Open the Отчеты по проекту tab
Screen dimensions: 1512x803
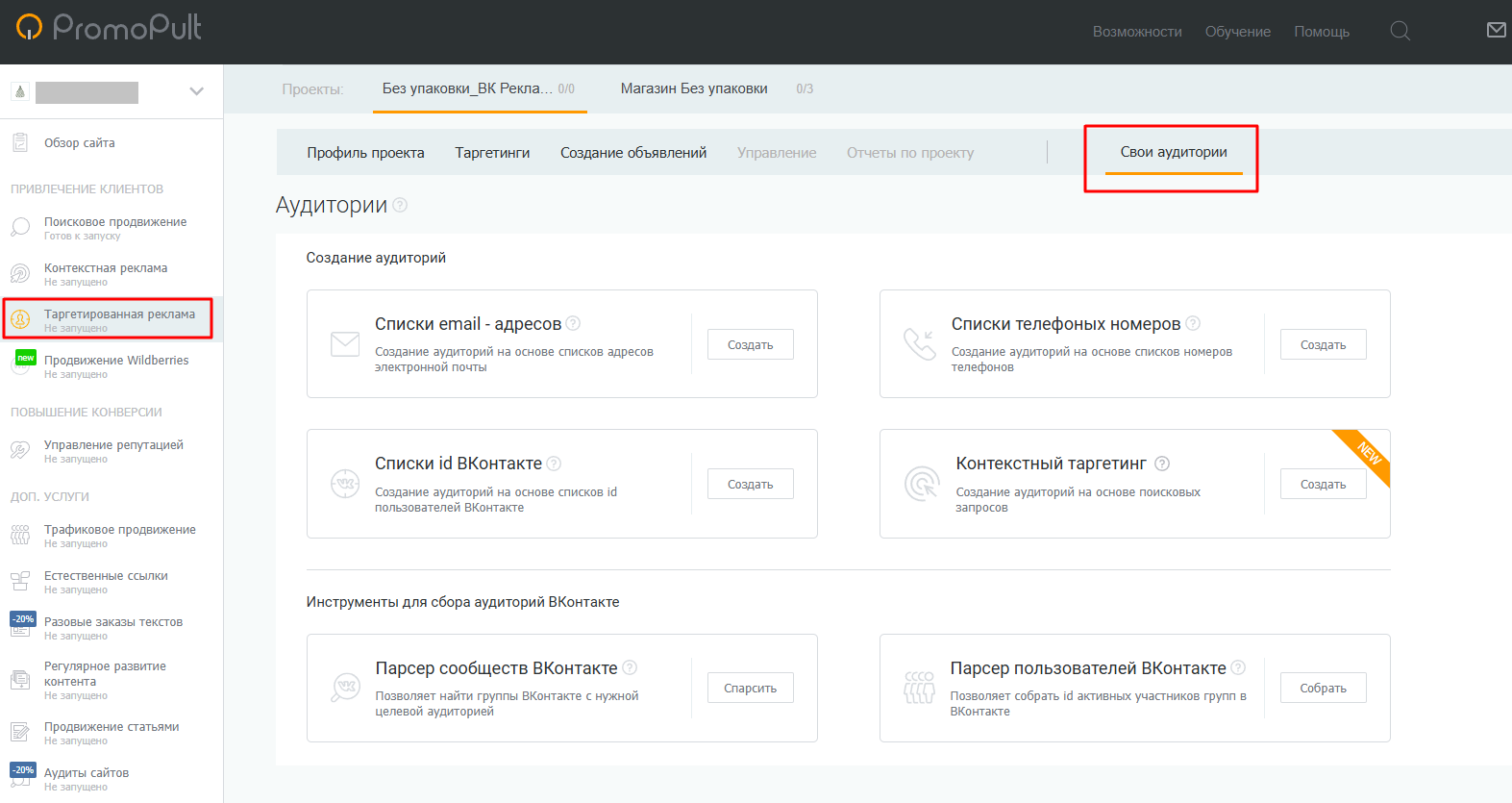[910, 153]
